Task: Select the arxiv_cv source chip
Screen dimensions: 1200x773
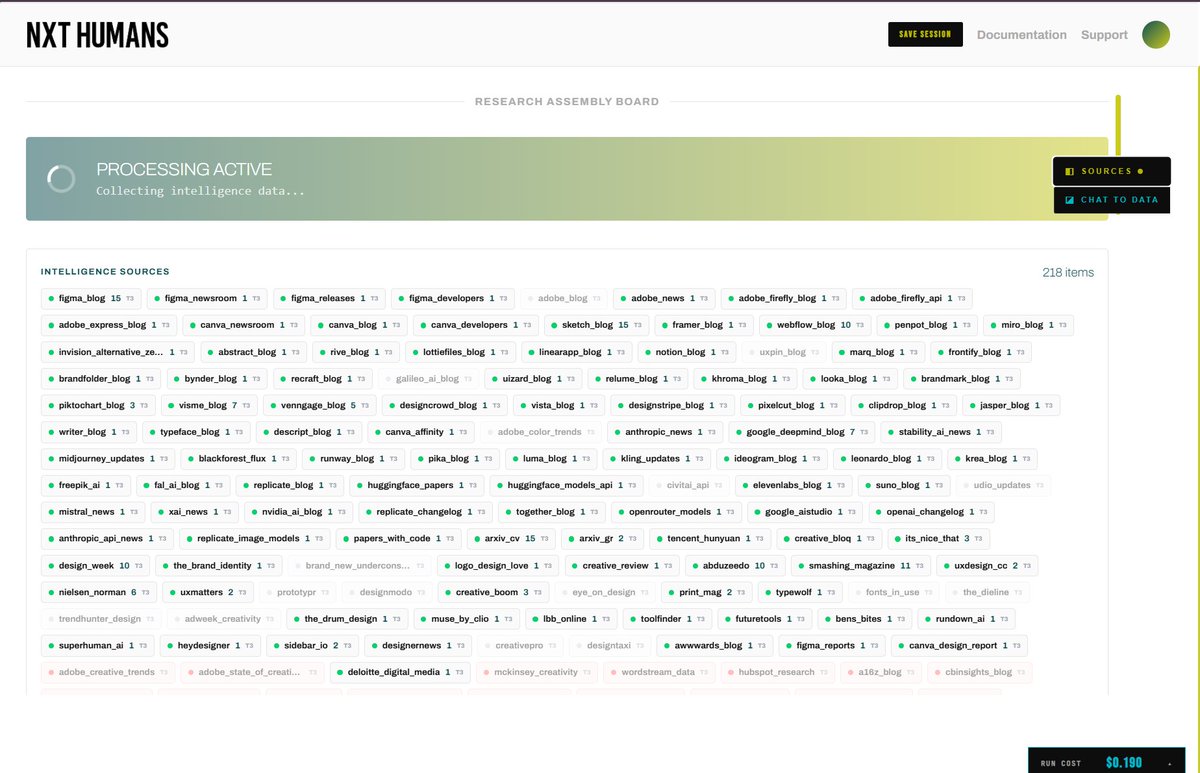Action: (x=512, y=539)
